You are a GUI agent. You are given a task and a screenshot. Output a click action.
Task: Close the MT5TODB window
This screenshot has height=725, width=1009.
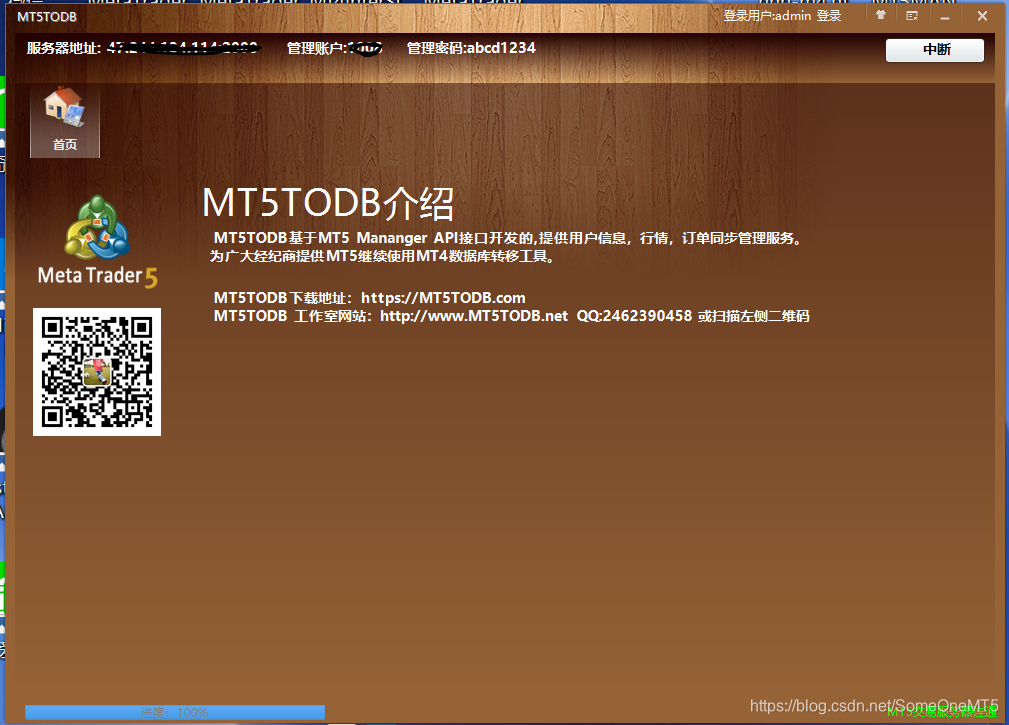coord(982,16)
